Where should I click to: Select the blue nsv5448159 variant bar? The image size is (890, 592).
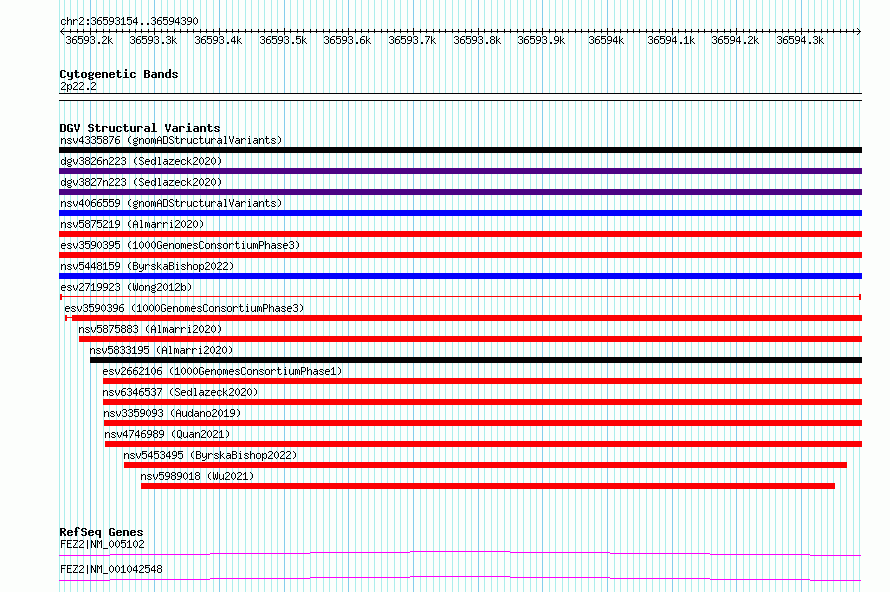460,276
